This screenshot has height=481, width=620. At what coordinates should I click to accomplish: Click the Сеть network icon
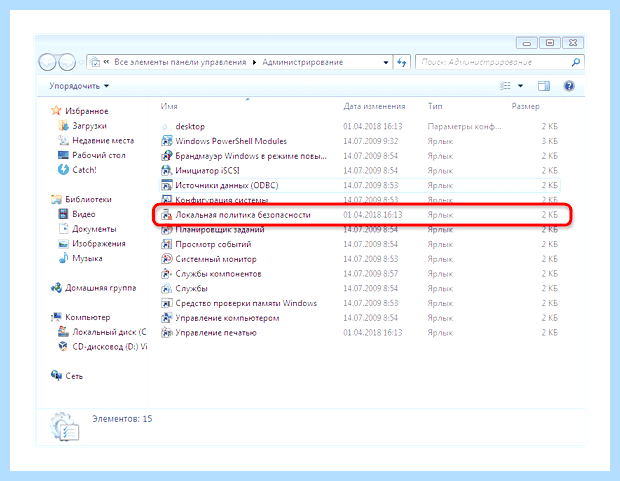pos(56,376)
